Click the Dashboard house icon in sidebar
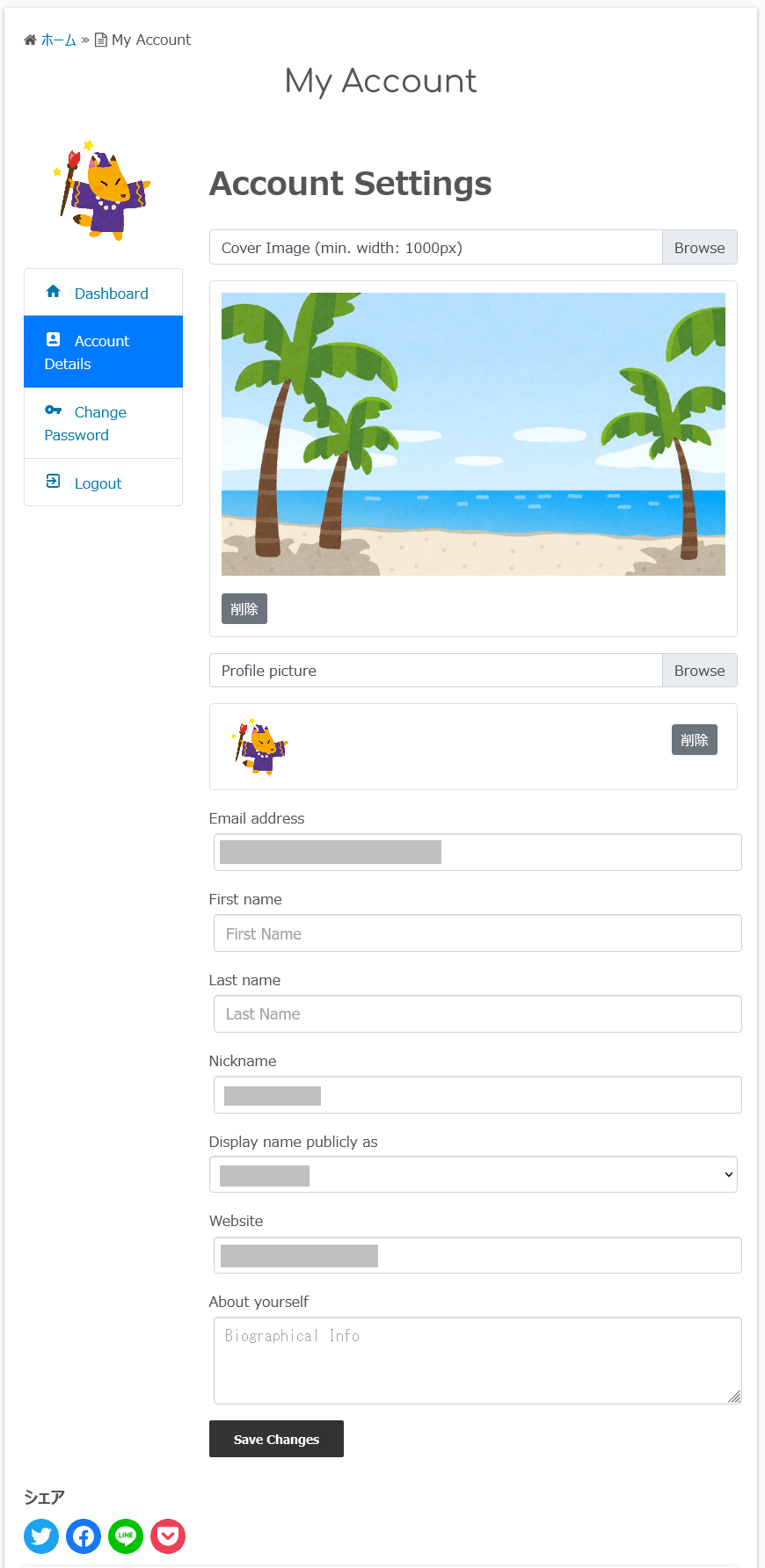The width and height of the screenshot is (765, 1568). pyautogui.click(x=54, y=292)
